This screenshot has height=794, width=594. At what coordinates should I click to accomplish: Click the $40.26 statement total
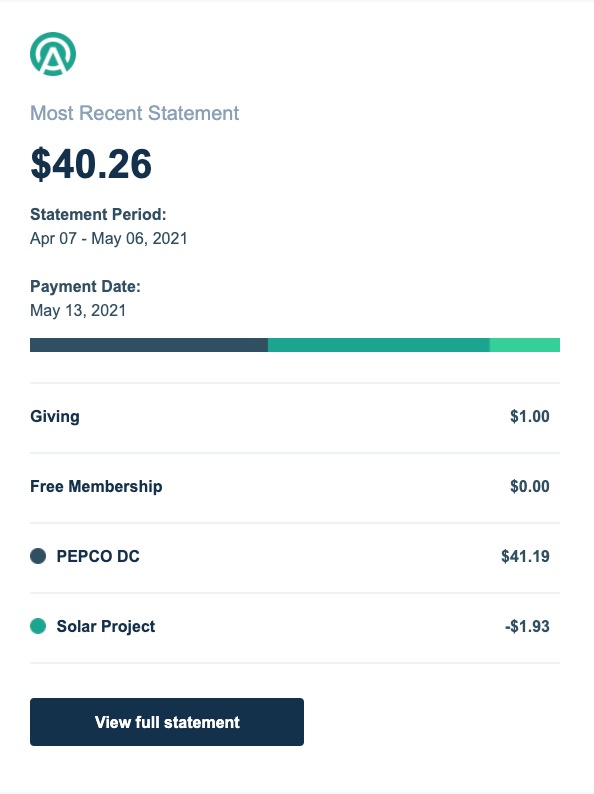[91, 164]
